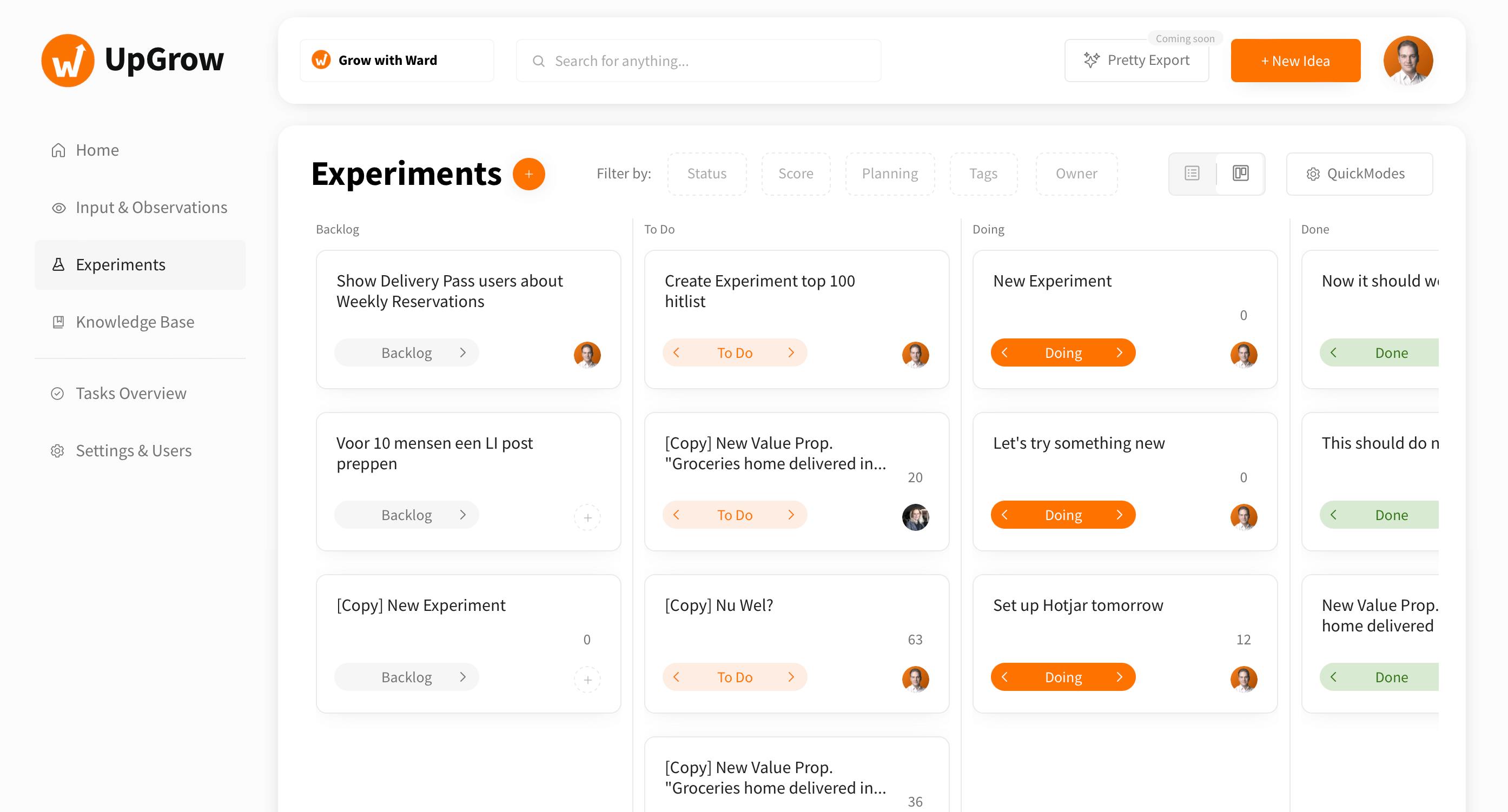Move [Copy] New Value Prop score 20 card back

(x=677, y=514)
